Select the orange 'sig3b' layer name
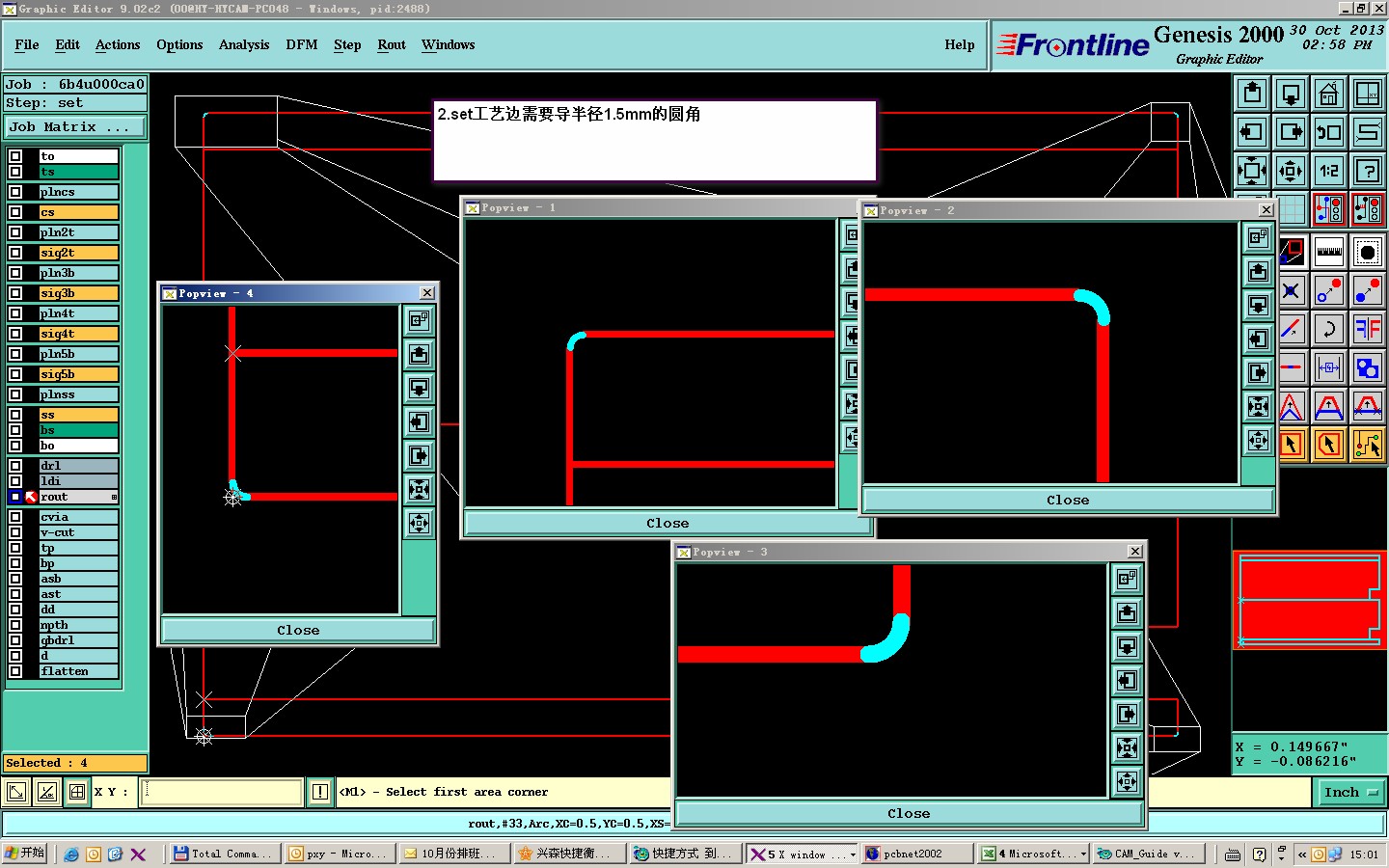 tap(78, 293)
